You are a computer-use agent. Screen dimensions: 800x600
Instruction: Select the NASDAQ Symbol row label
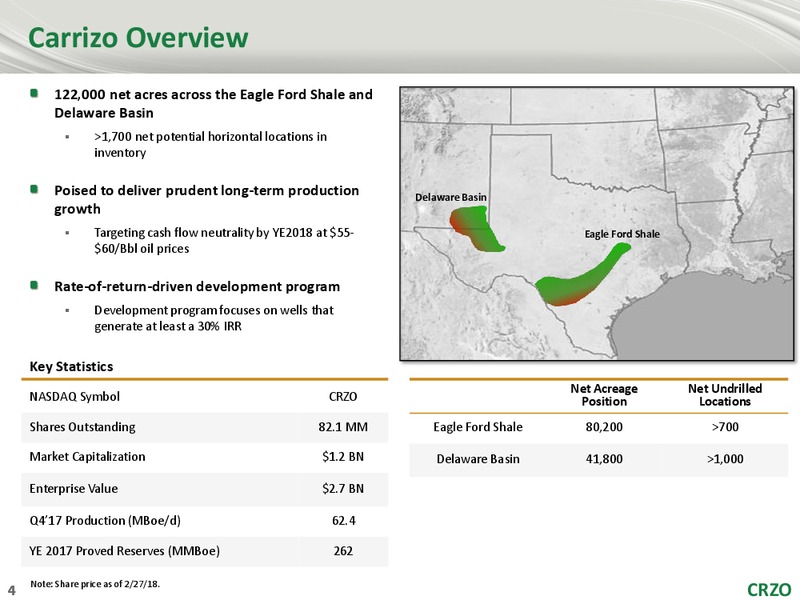pyautogui.click(x=74, y=396)
